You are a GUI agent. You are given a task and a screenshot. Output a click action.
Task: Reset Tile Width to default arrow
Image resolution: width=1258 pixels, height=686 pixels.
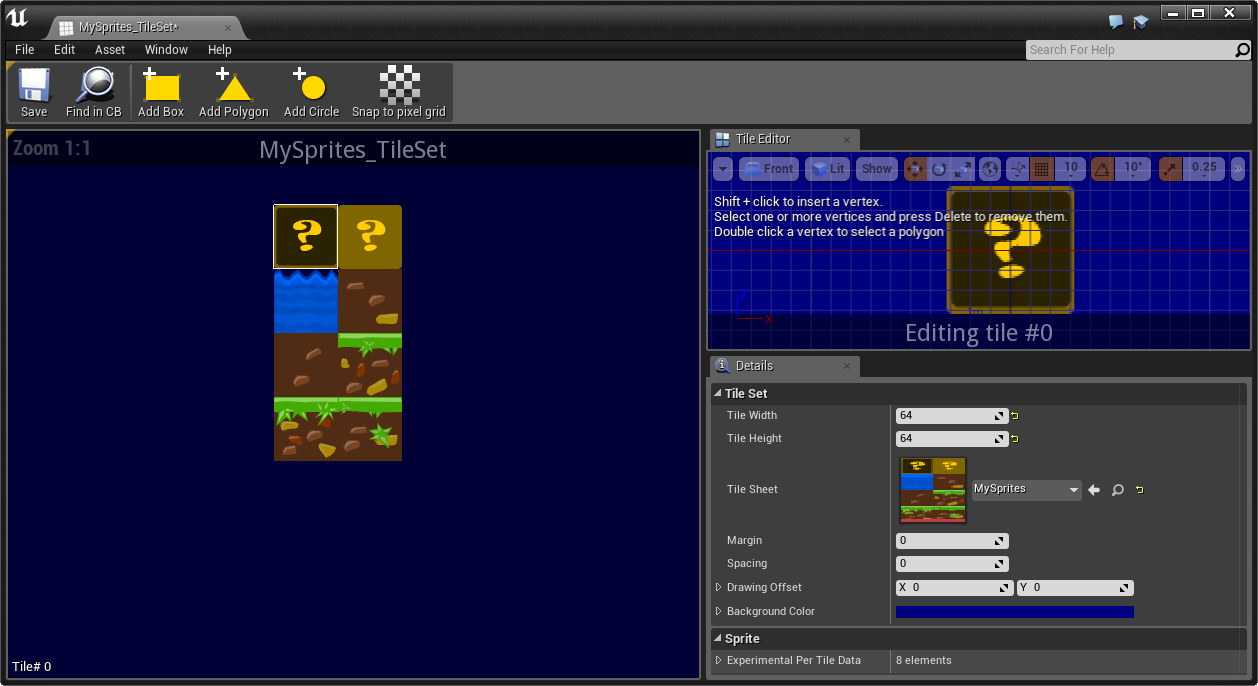coord(1015,415)
